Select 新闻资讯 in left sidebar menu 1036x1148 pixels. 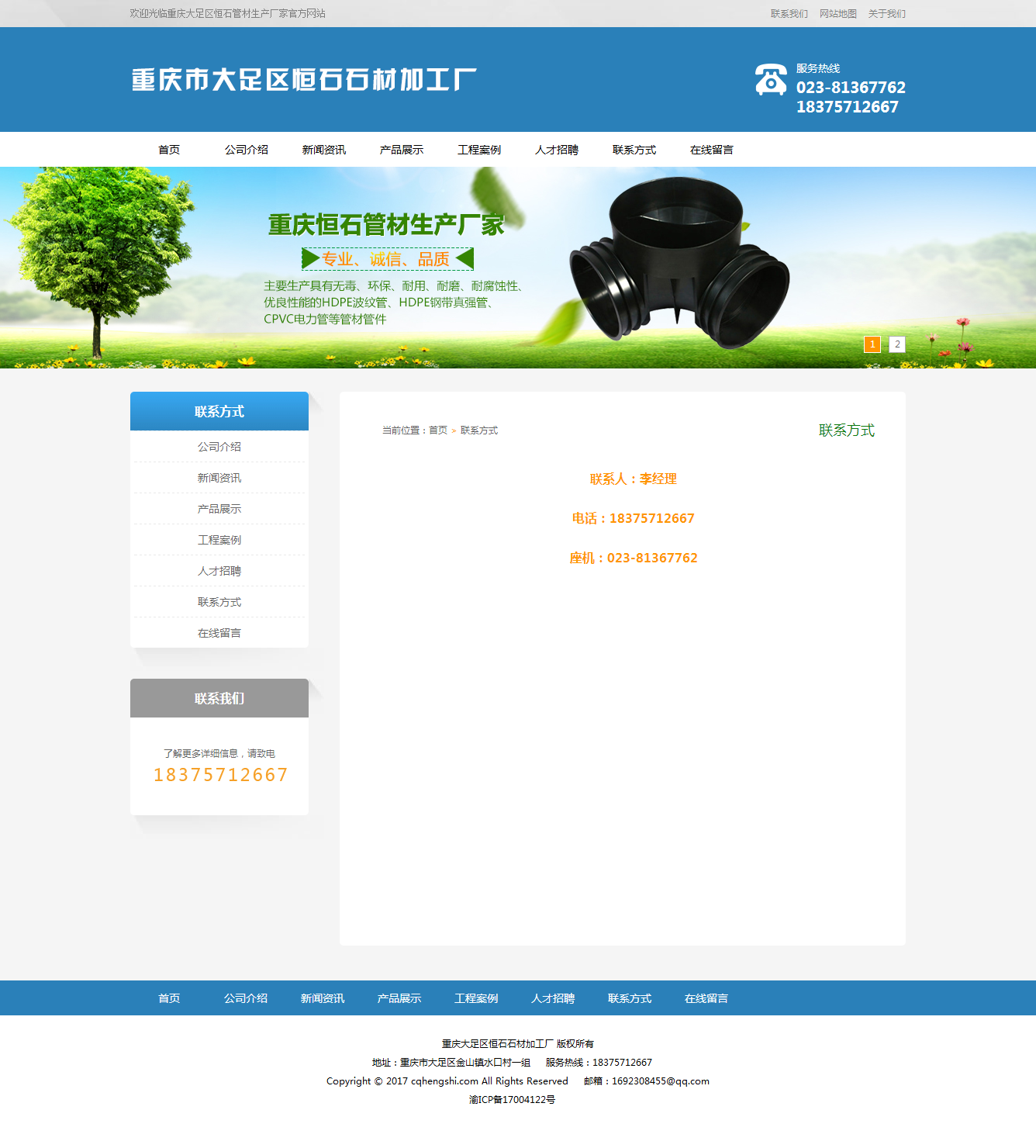pos(219,478)
